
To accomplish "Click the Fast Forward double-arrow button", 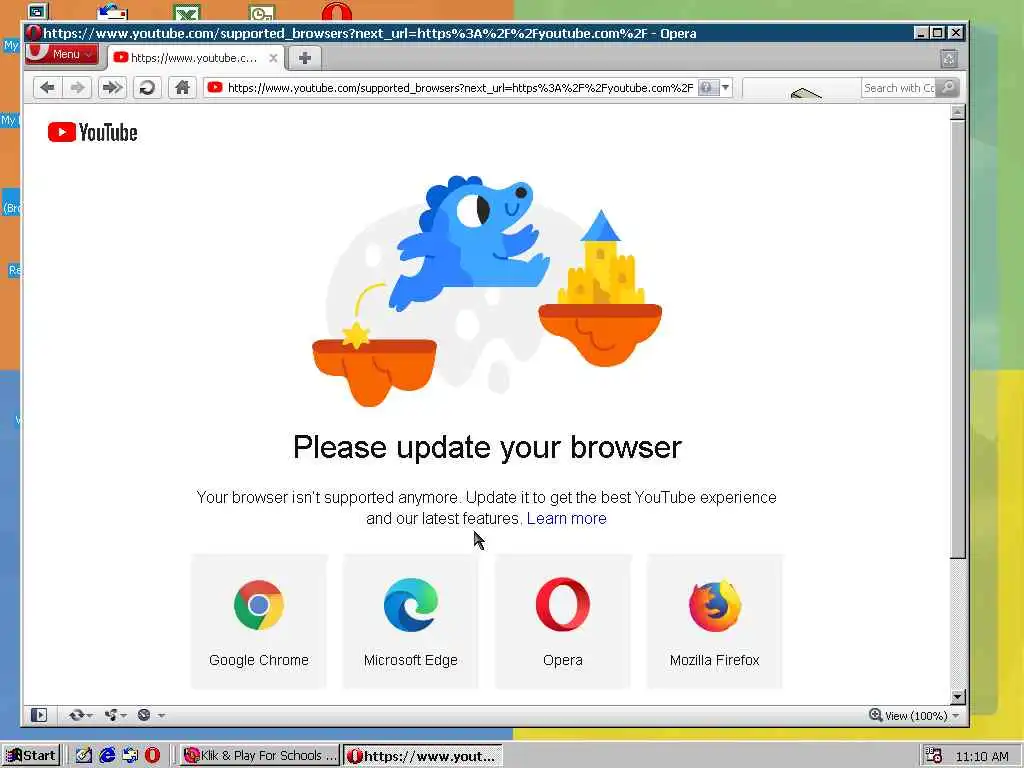I will click(x=112, y=88).
